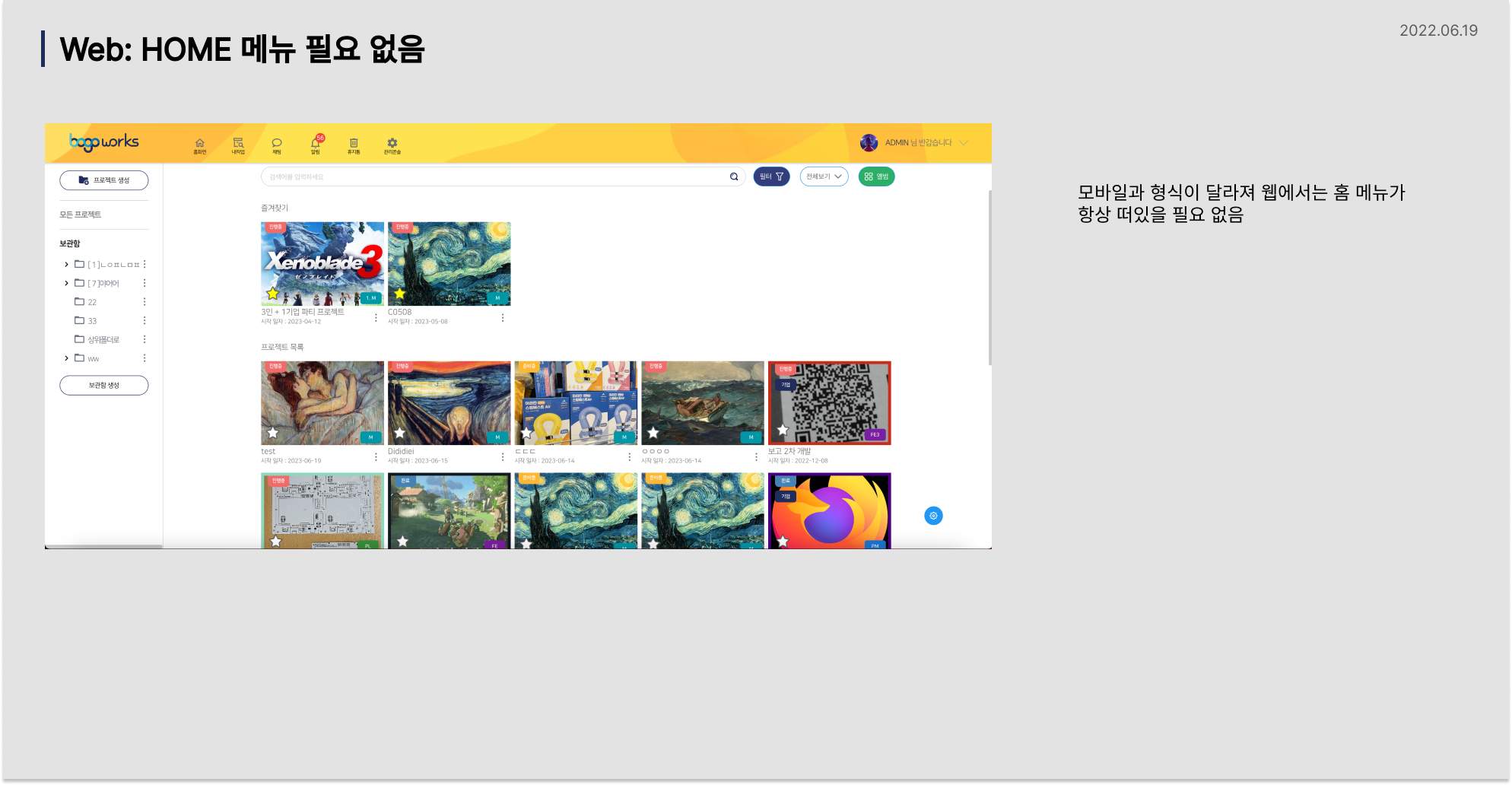
Task: Toggle favorite star on ㄷㄷㄷ project
Action: pos(526,433)
